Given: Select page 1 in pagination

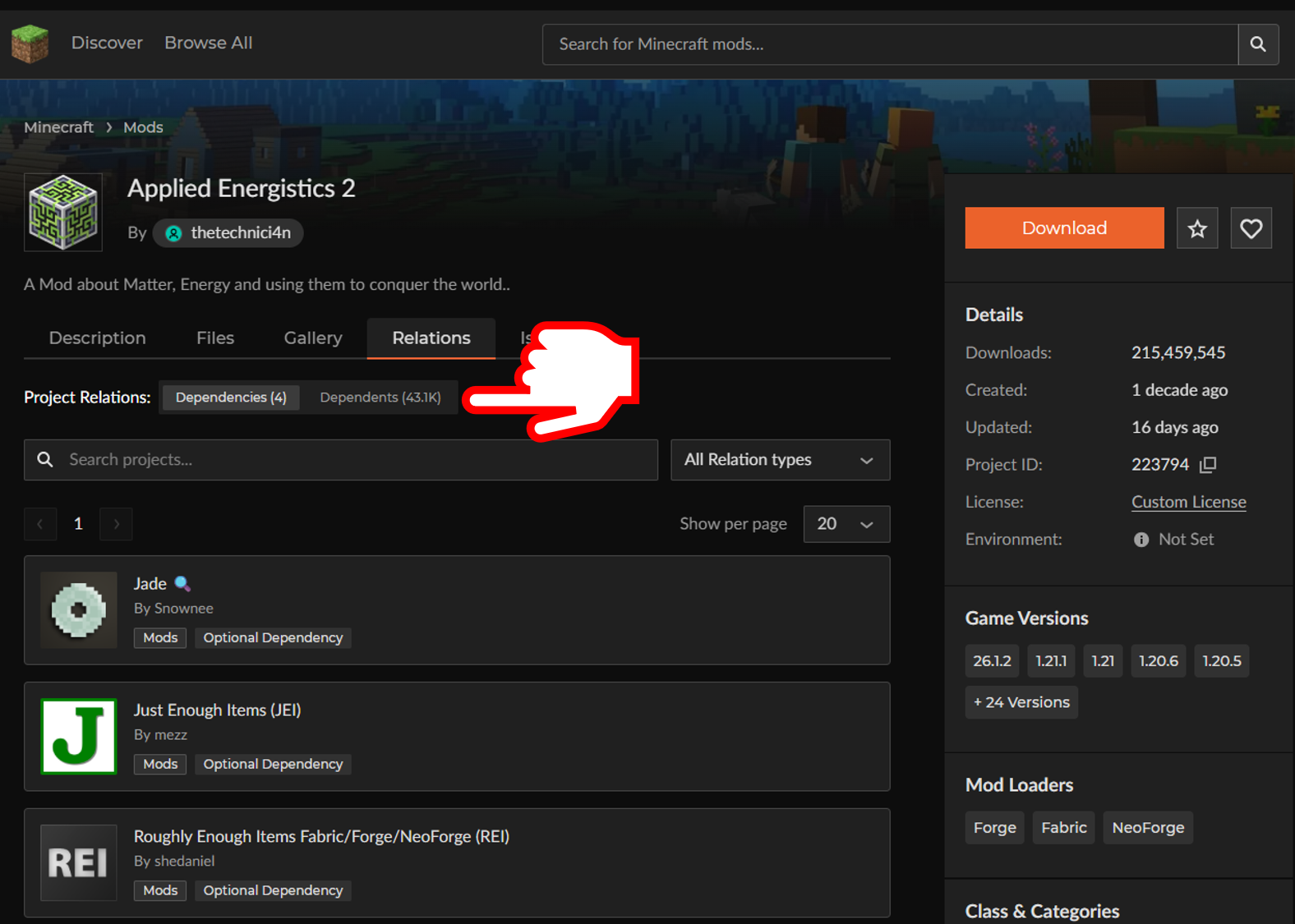Looking at the screenshot, I should coord(78,524).
